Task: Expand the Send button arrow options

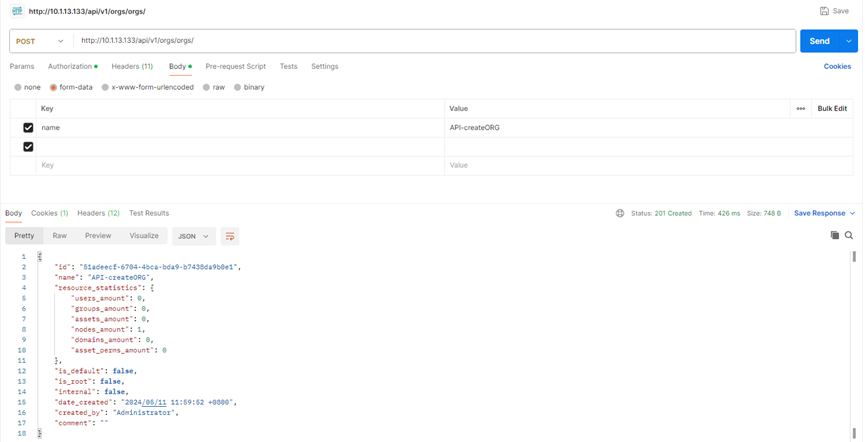Action: (849, 41)
